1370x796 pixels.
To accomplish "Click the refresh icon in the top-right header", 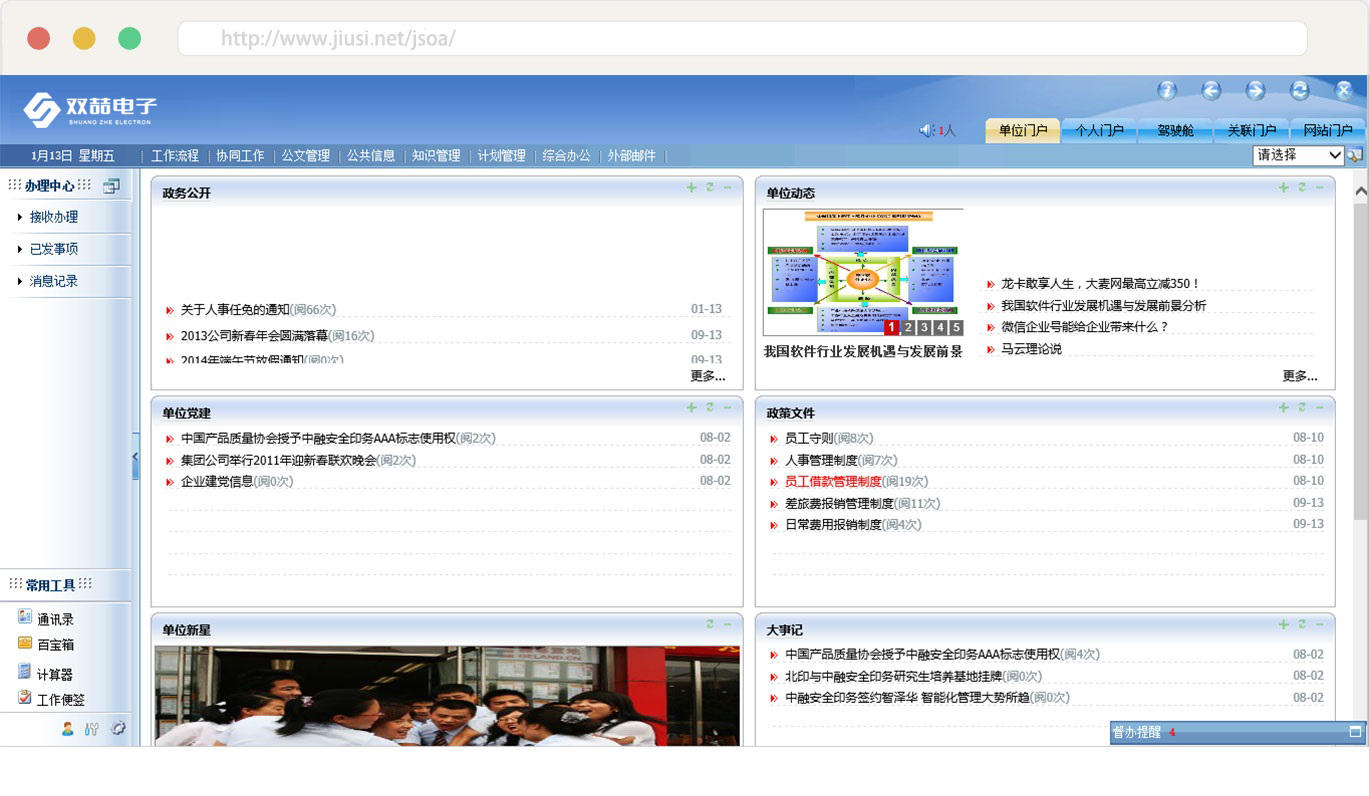I will (1299, 91).
